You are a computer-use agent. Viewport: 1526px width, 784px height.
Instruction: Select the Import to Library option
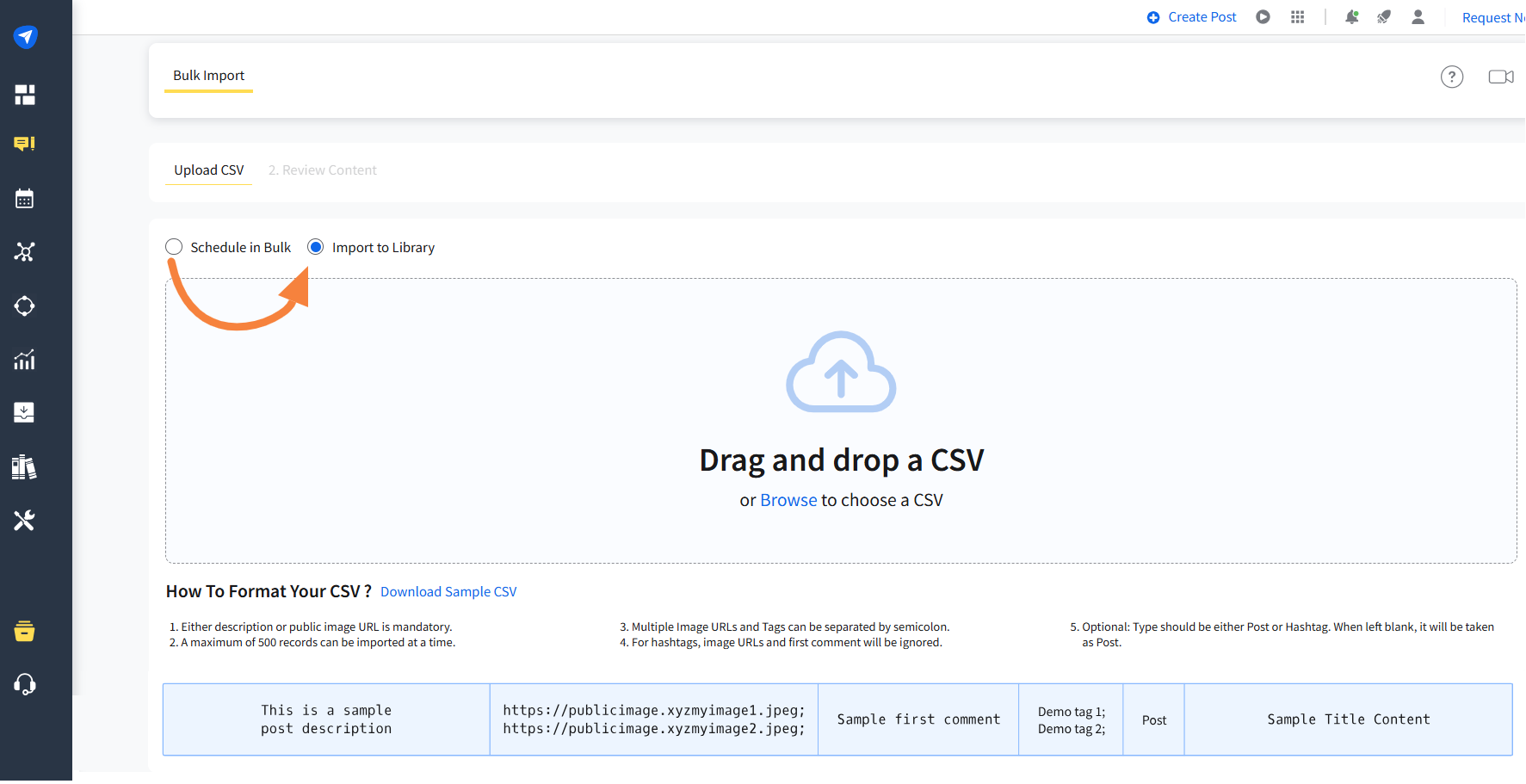tap(316, 247)
